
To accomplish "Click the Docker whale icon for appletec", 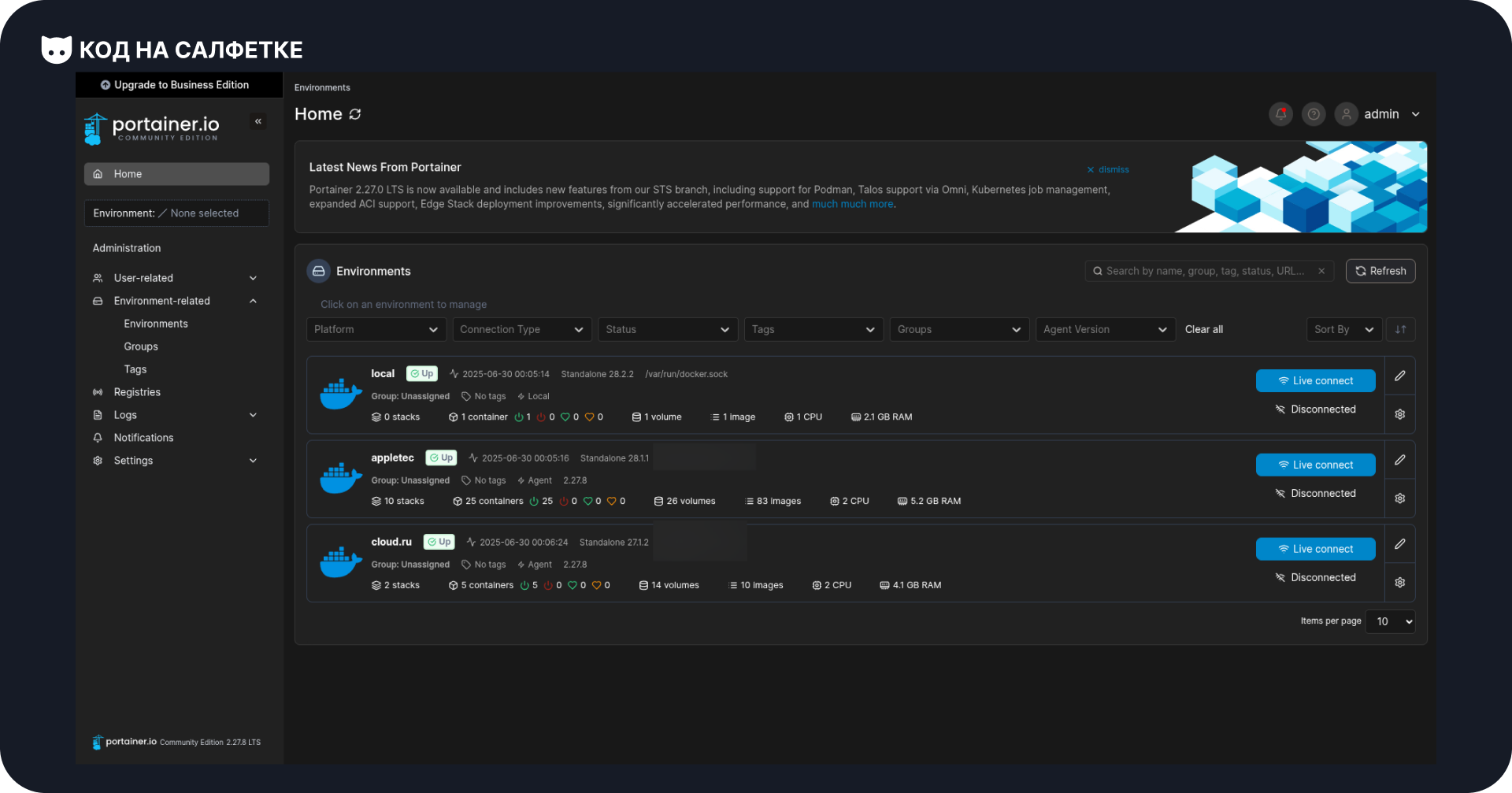I will tap(341, 478).
